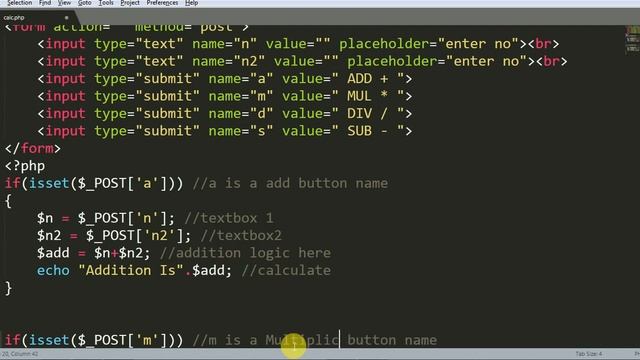Click the if(isset($_POST['m'])) statement
The width and height of the screenshot is (640, 360).
[94, 340]
